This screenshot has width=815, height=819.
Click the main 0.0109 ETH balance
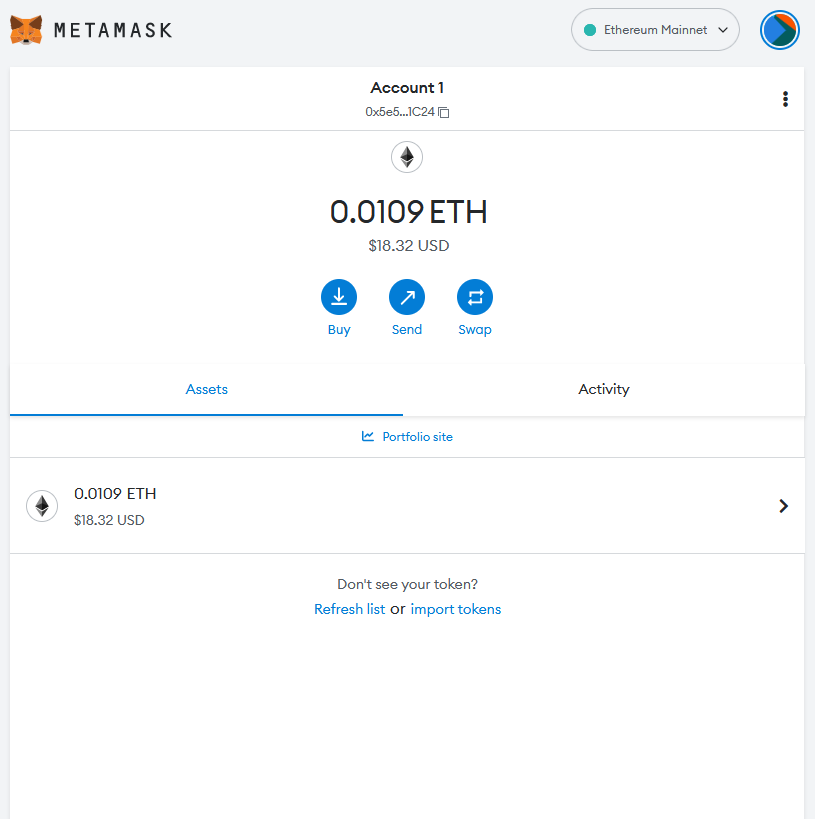(409, 212)
